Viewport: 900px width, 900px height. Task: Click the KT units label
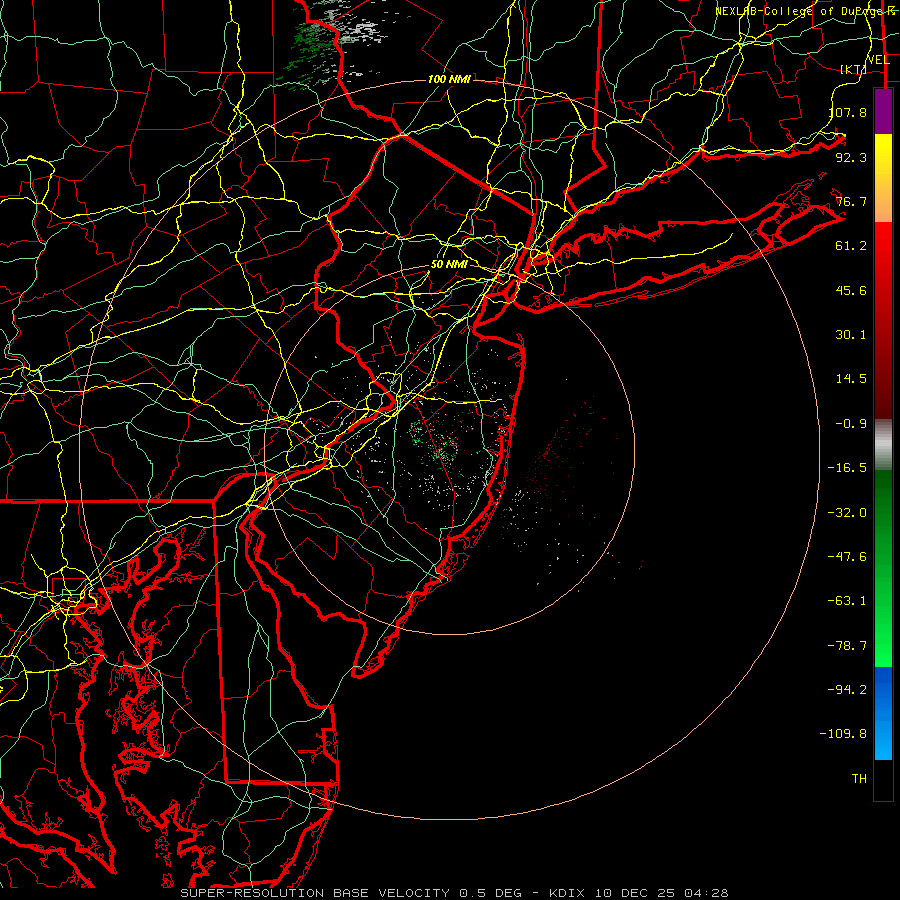click(x=853, y=69)
